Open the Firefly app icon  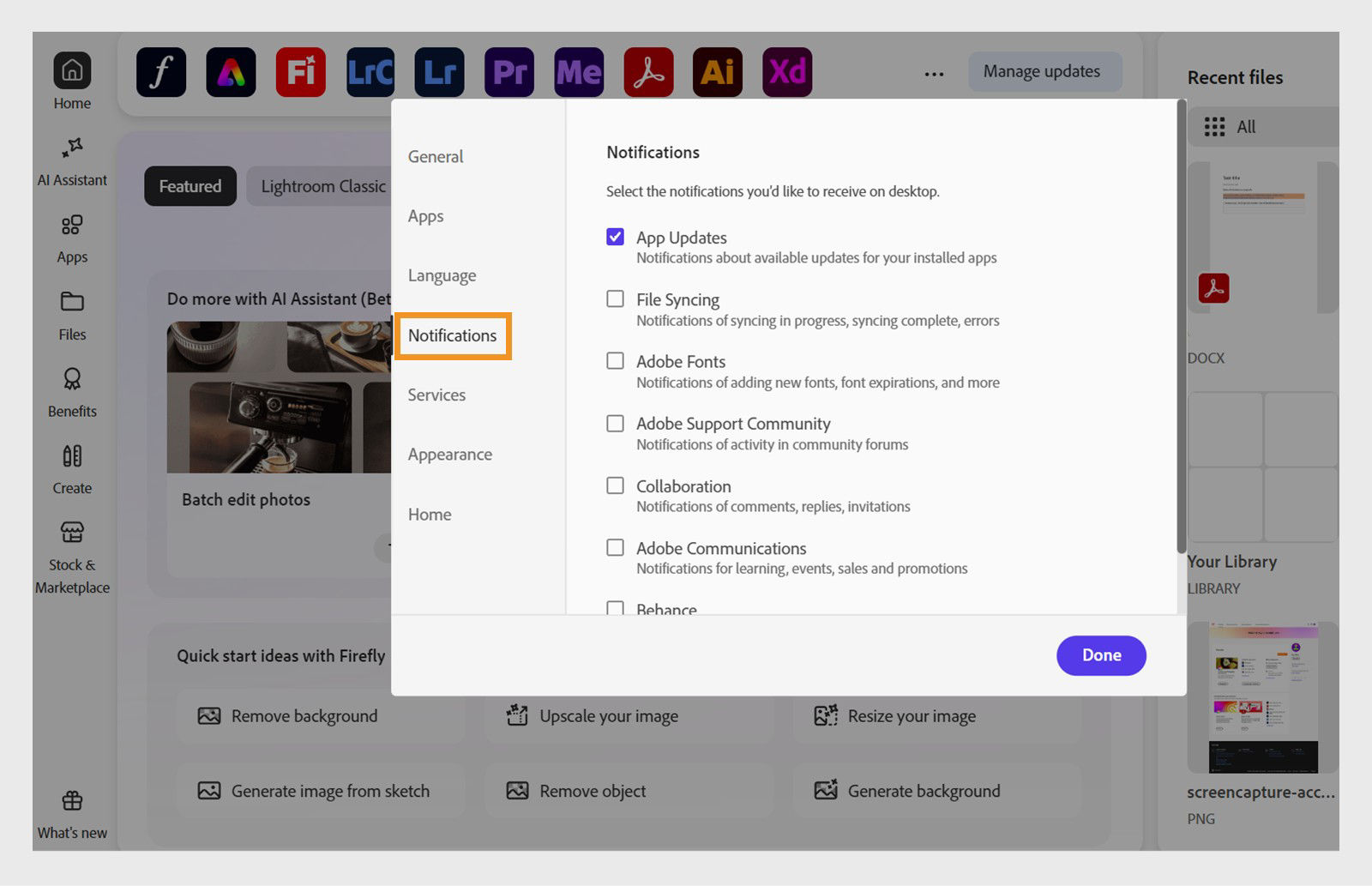pyautogui.click(x=300, y=72)
